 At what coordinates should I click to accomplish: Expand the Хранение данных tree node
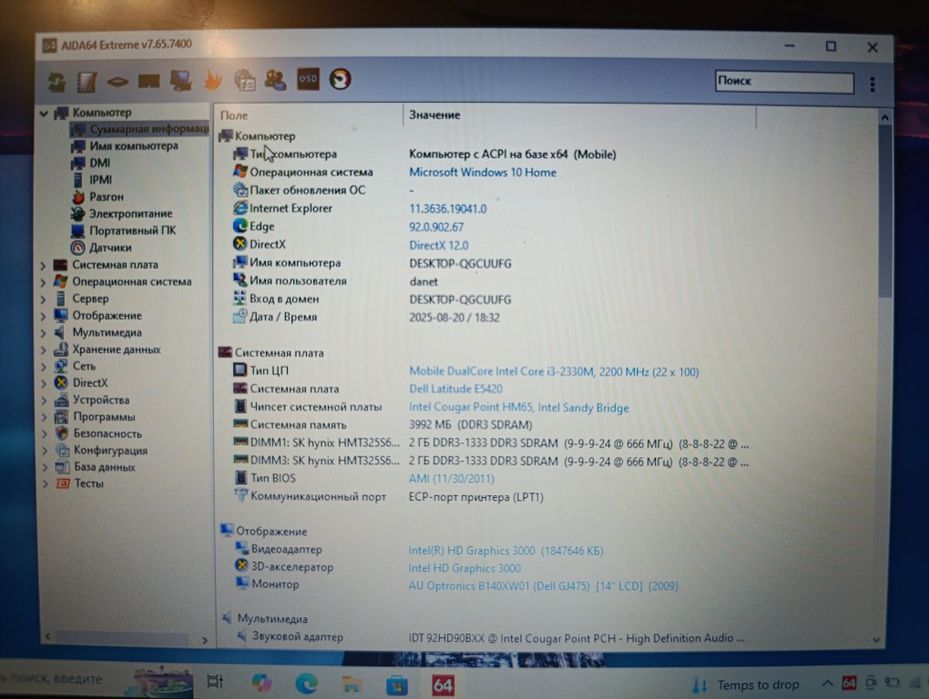click(43, 350)
